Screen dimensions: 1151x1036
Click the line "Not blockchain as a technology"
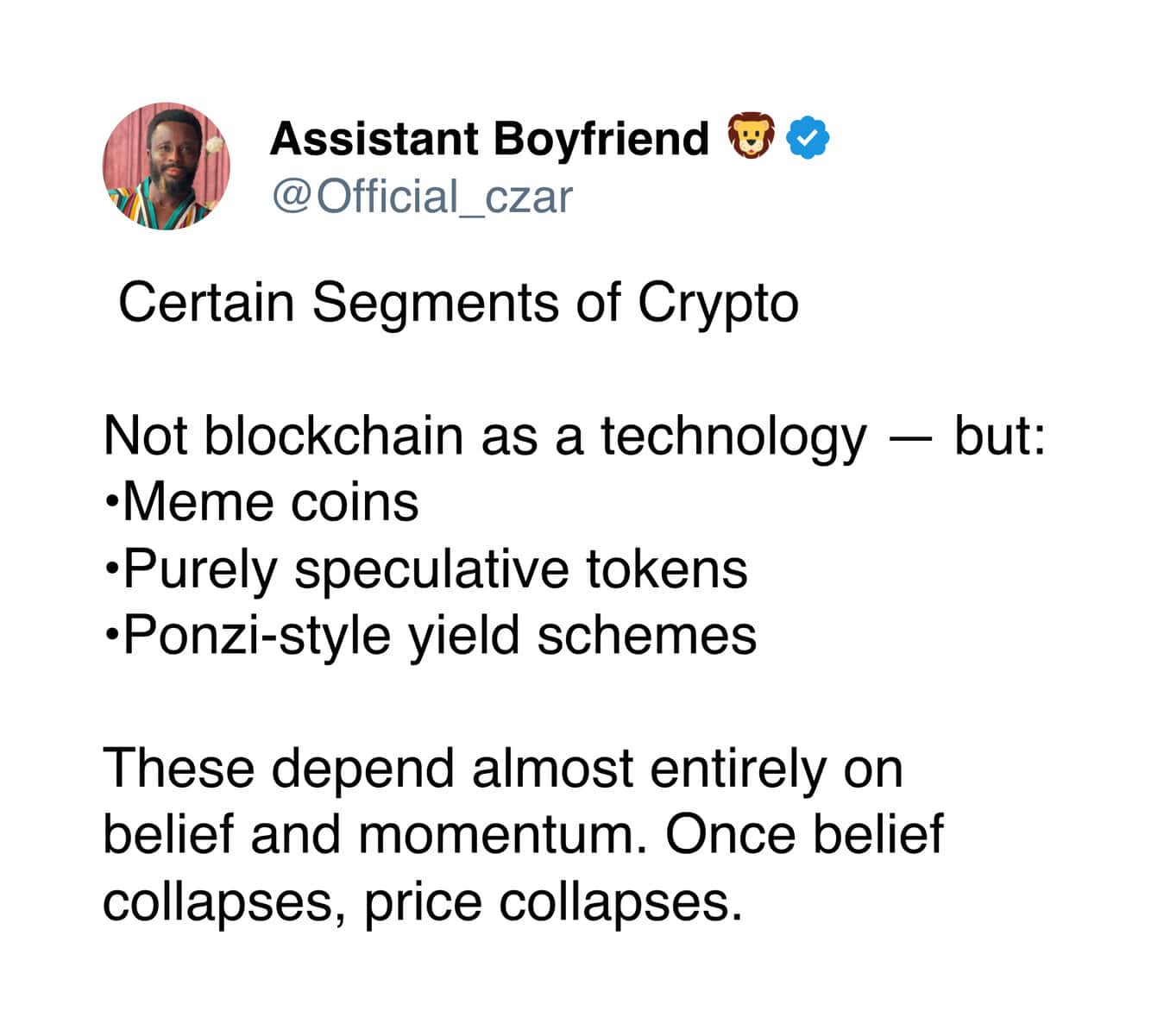pos(485,437)
